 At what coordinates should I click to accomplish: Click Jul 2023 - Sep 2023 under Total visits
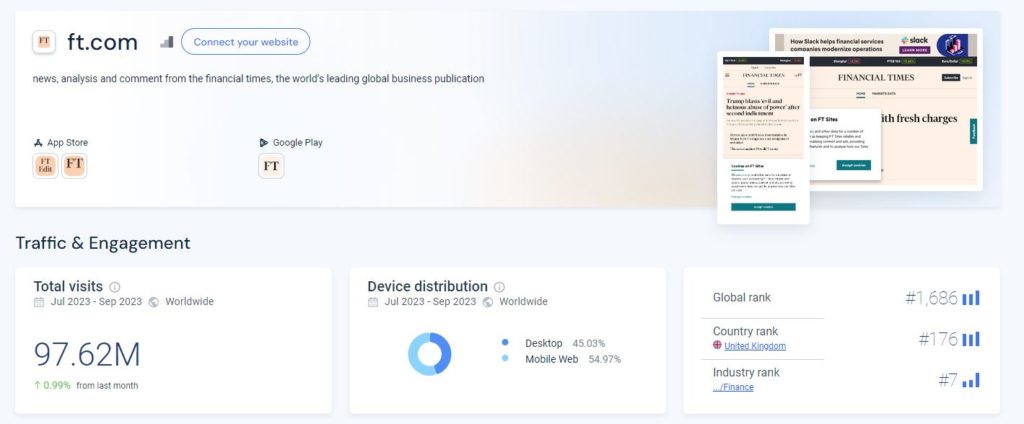pyautogui.click(x=96, y=302)
